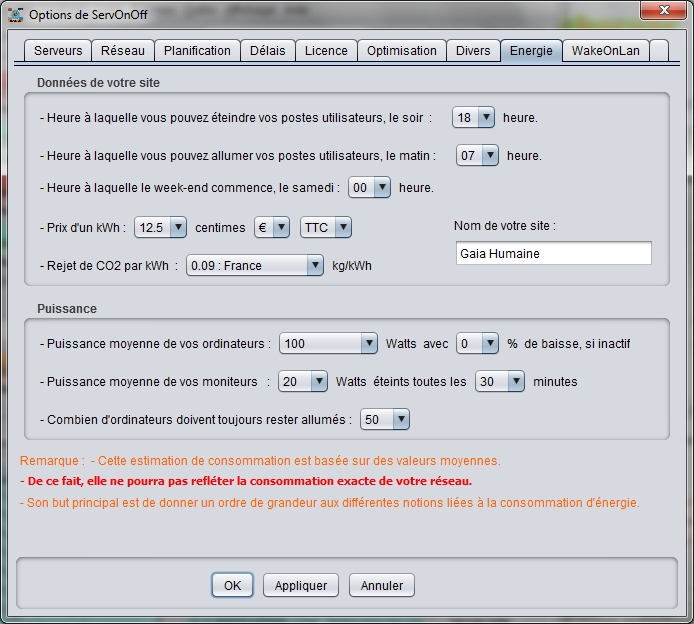Switch to the Serveurs tab

58,51
